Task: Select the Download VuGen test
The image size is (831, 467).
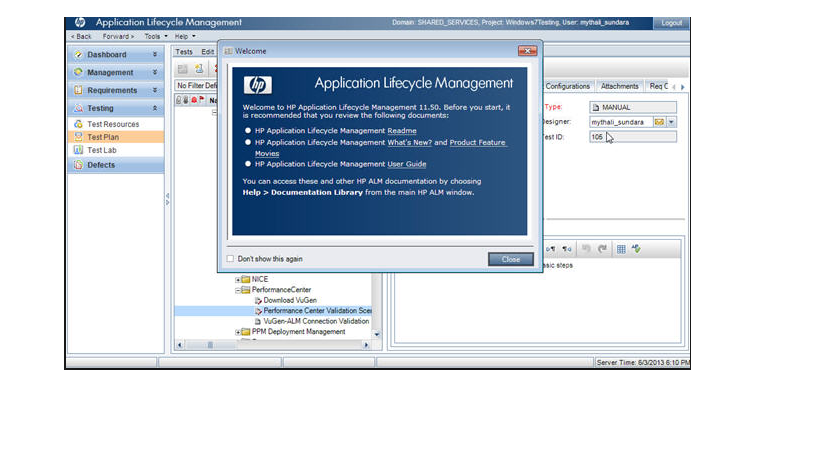Action: 290,300
